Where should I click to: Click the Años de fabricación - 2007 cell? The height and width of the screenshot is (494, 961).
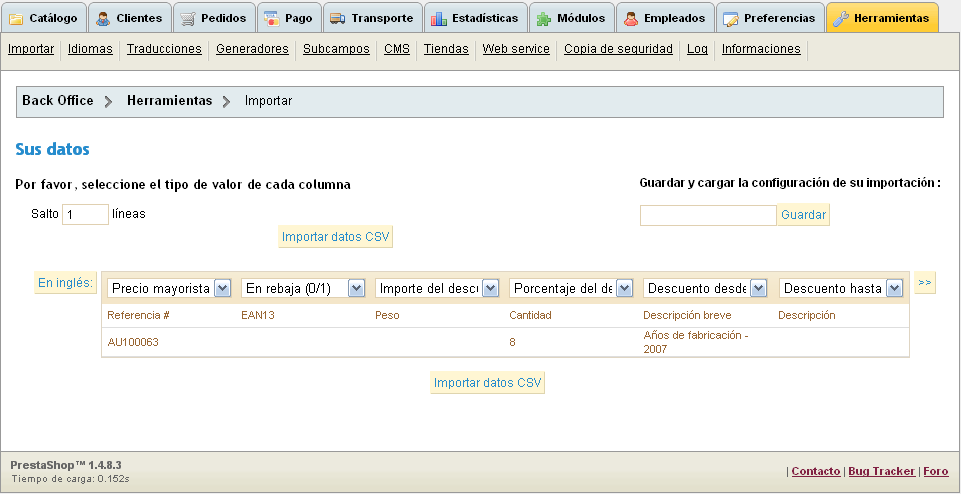696,343
